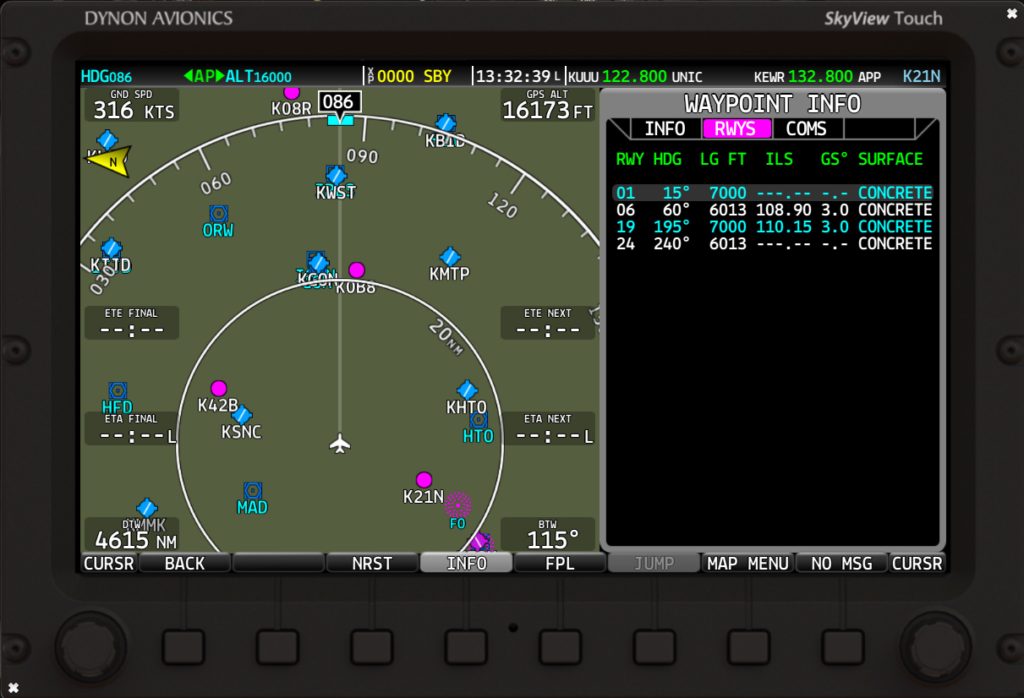
Task: Select the RWYS tab
Action: coord(736,128)
